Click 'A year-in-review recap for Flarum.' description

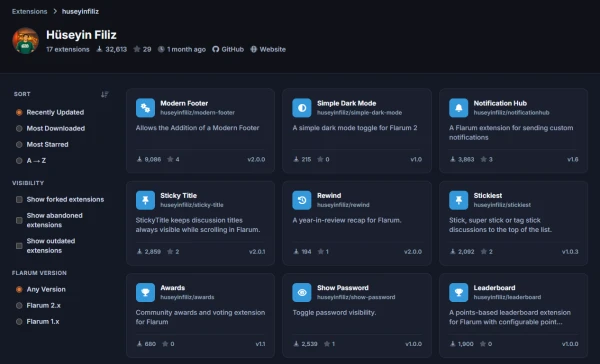tap(347, 220)
